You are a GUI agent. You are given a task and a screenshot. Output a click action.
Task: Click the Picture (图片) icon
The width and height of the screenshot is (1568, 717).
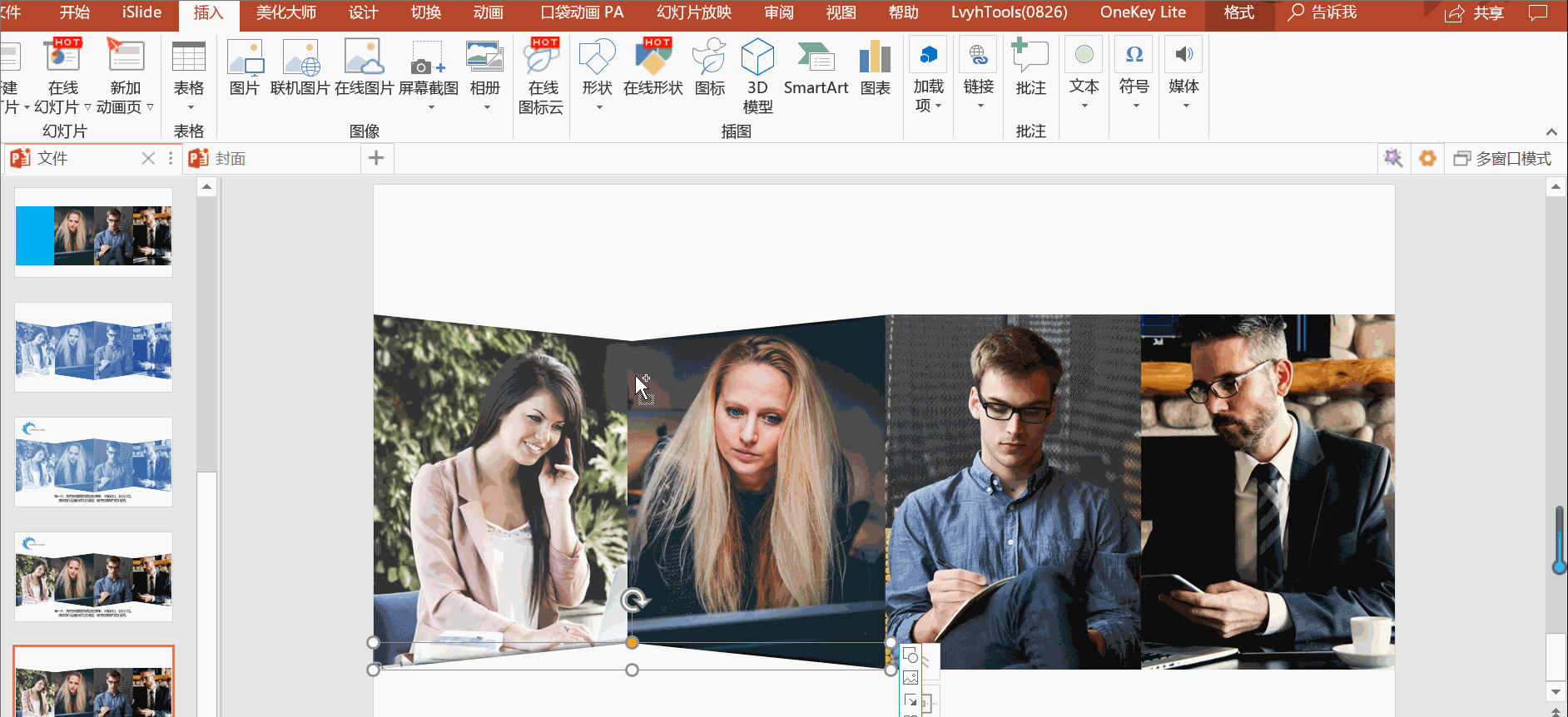(x=245, y=68)
